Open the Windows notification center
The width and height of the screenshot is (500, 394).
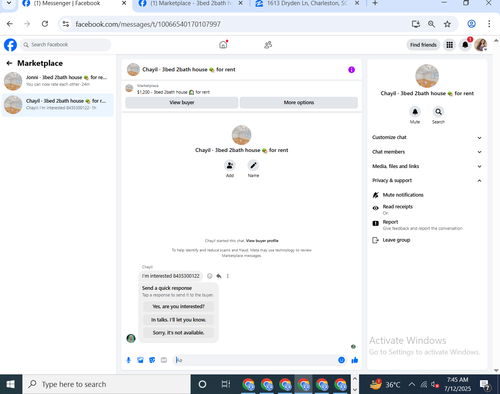tap(485, 385)
